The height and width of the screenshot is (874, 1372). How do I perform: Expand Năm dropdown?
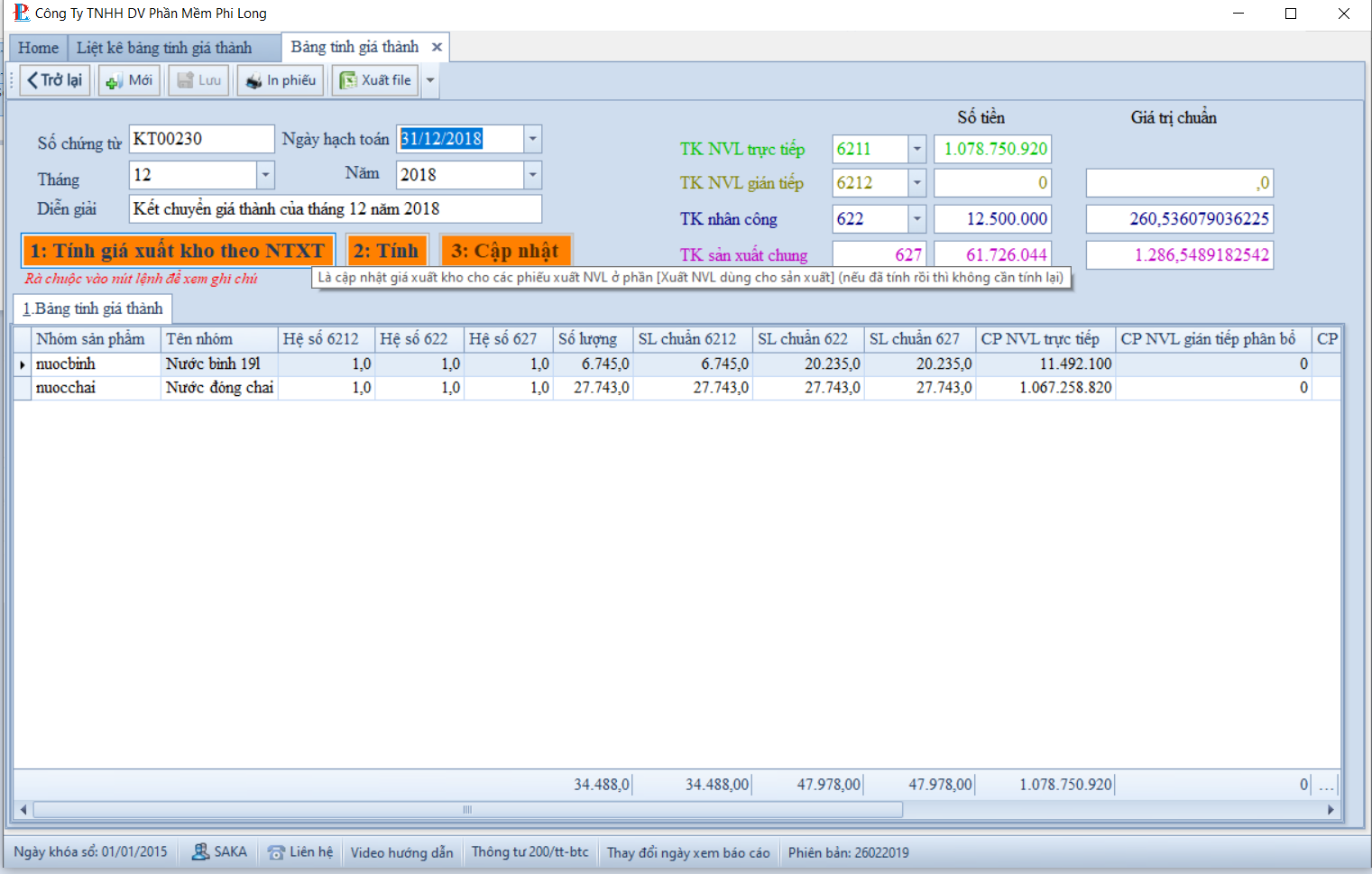533,175
